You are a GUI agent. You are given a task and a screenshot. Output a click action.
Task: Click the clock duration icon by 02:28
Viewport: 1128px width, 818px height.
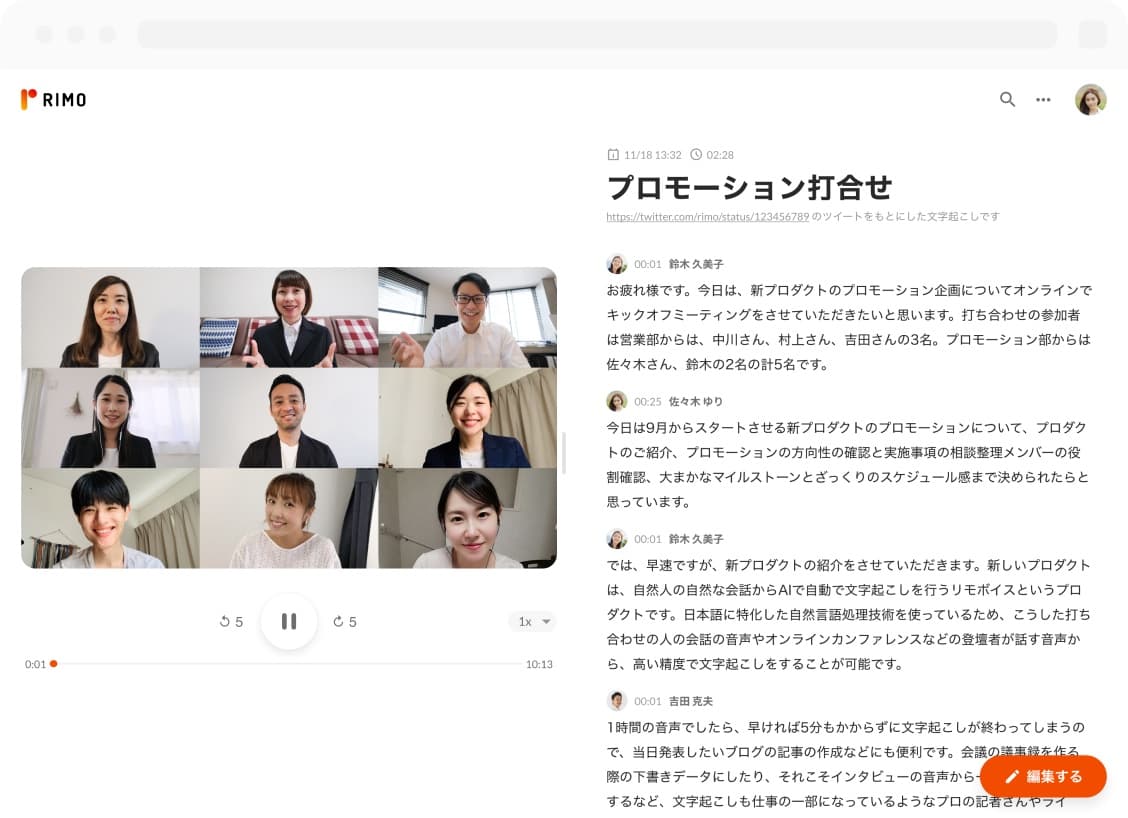click(696, 155)
